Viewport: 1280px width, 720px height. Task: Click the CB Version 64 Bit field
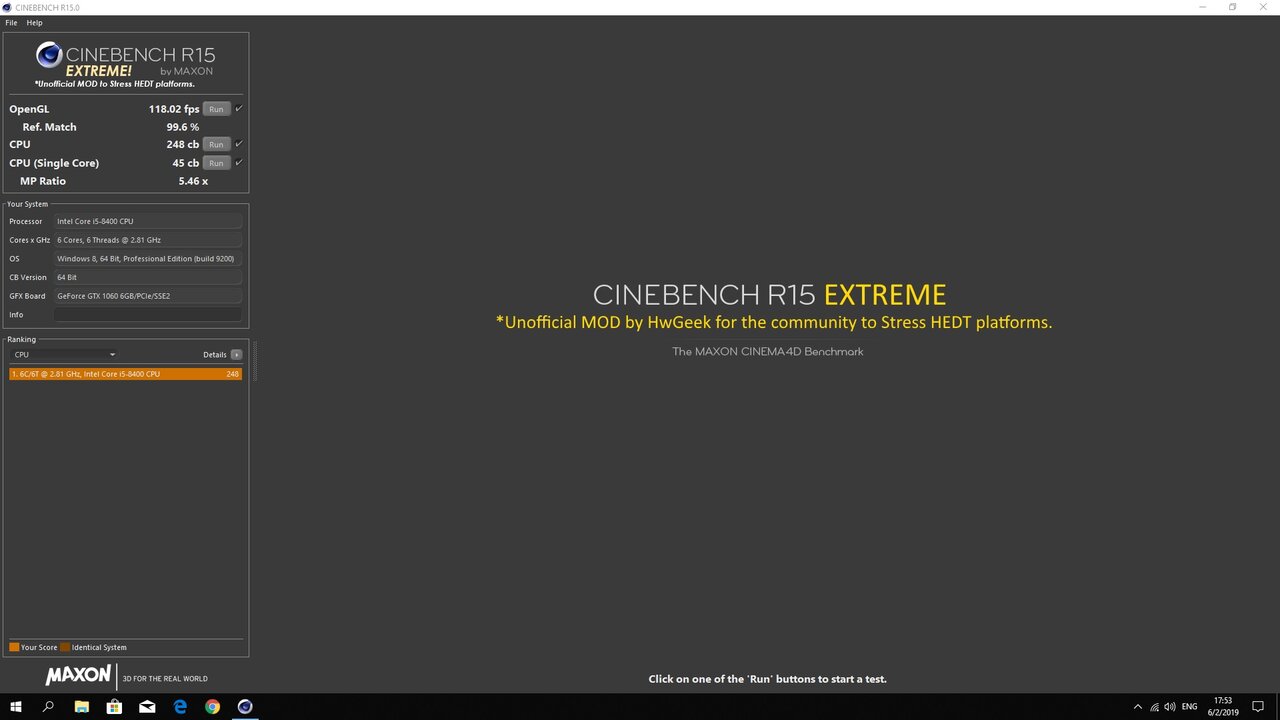point(148,277)
